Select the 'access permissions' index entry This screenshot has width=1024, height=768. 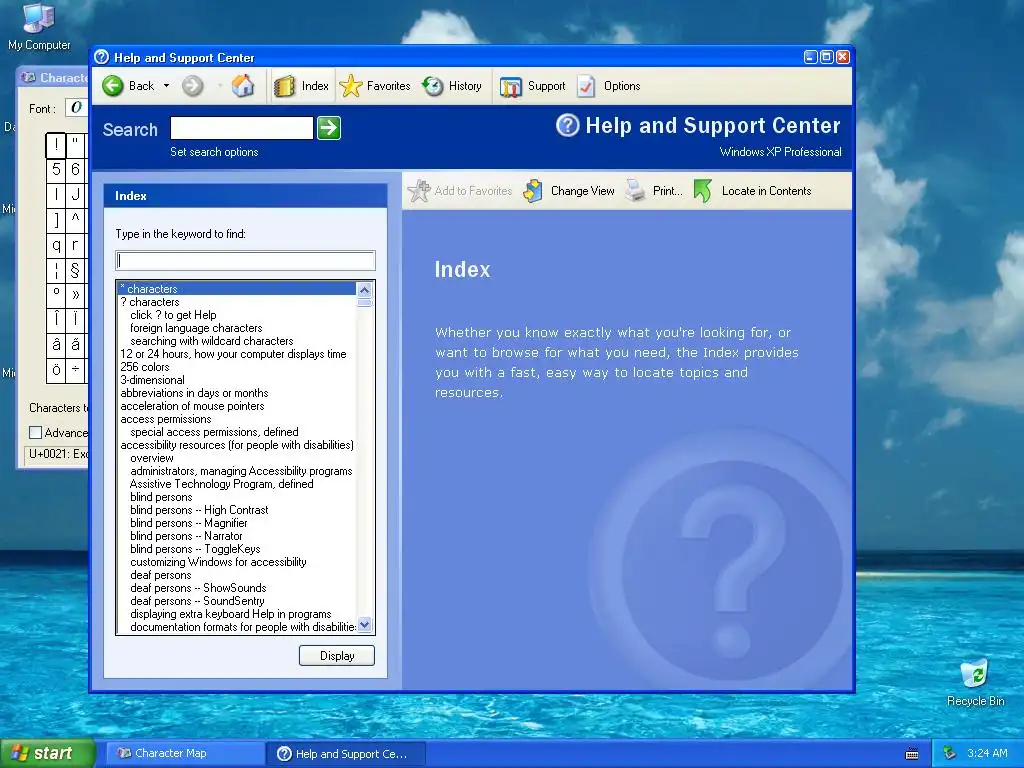(x=236, y=419)
